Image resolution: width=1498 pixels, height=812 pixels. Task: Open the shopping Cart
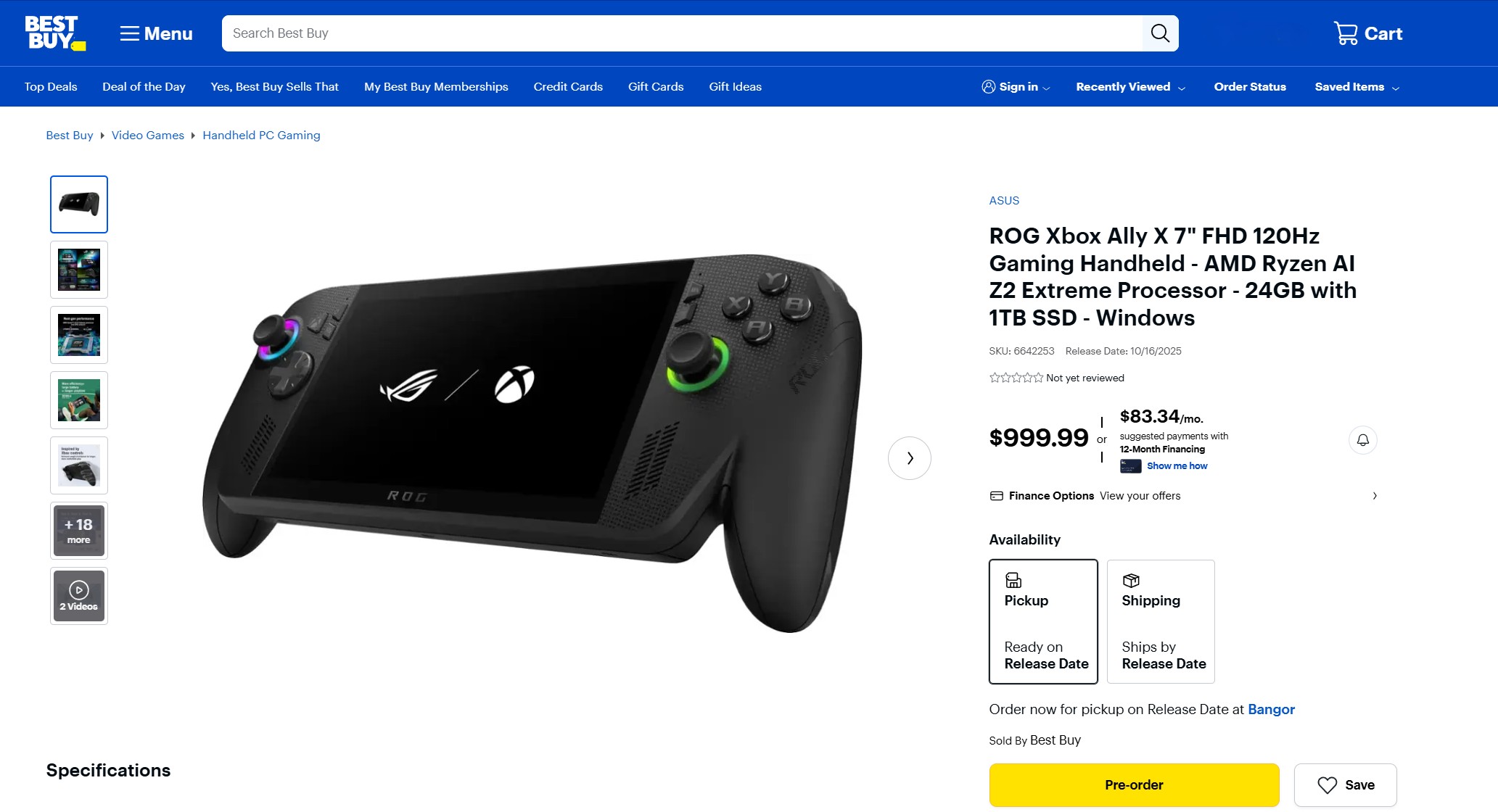click(1368, 33)
